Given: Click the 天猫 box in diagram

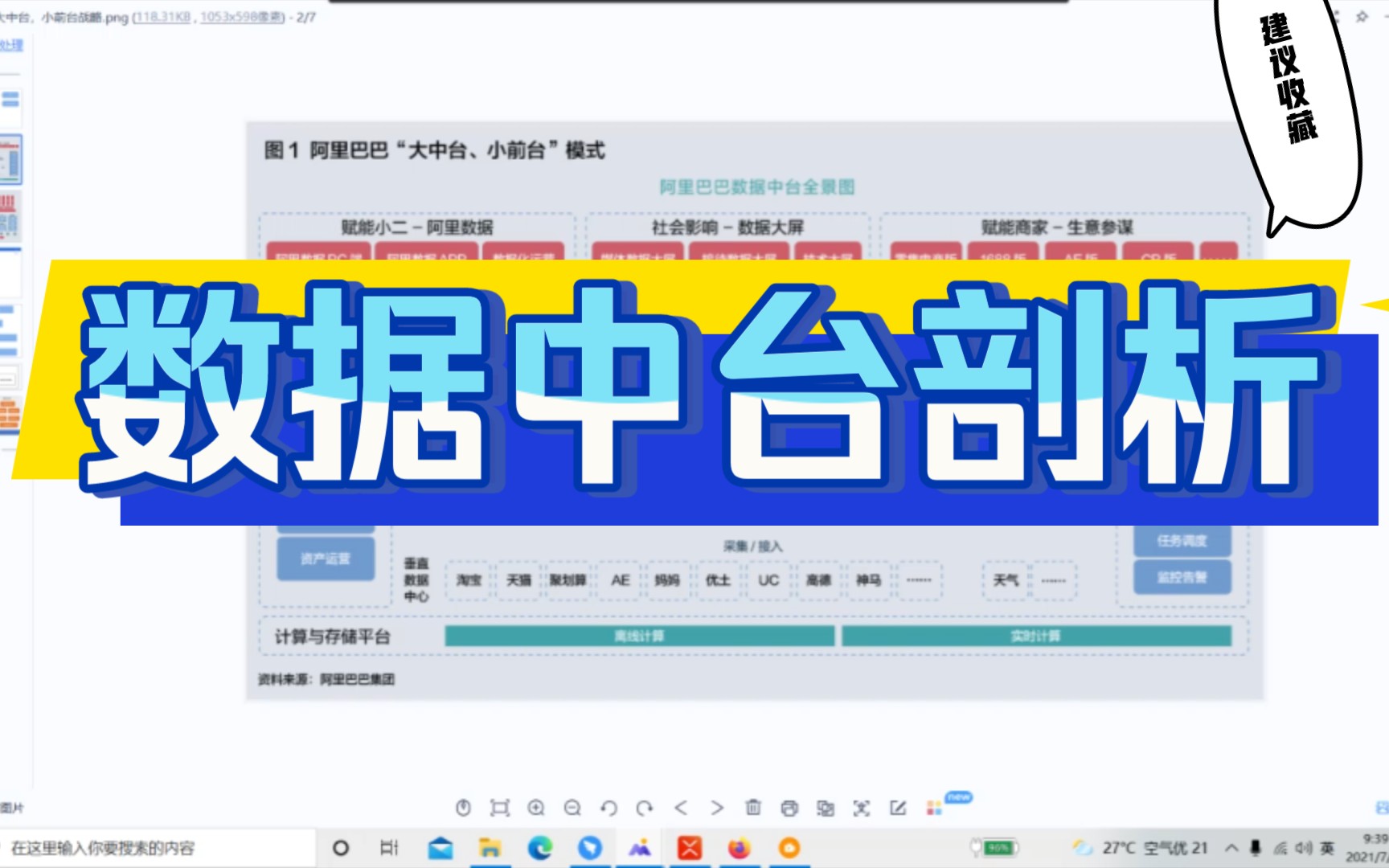Looking at the screenshot, I should coord(518,579).
